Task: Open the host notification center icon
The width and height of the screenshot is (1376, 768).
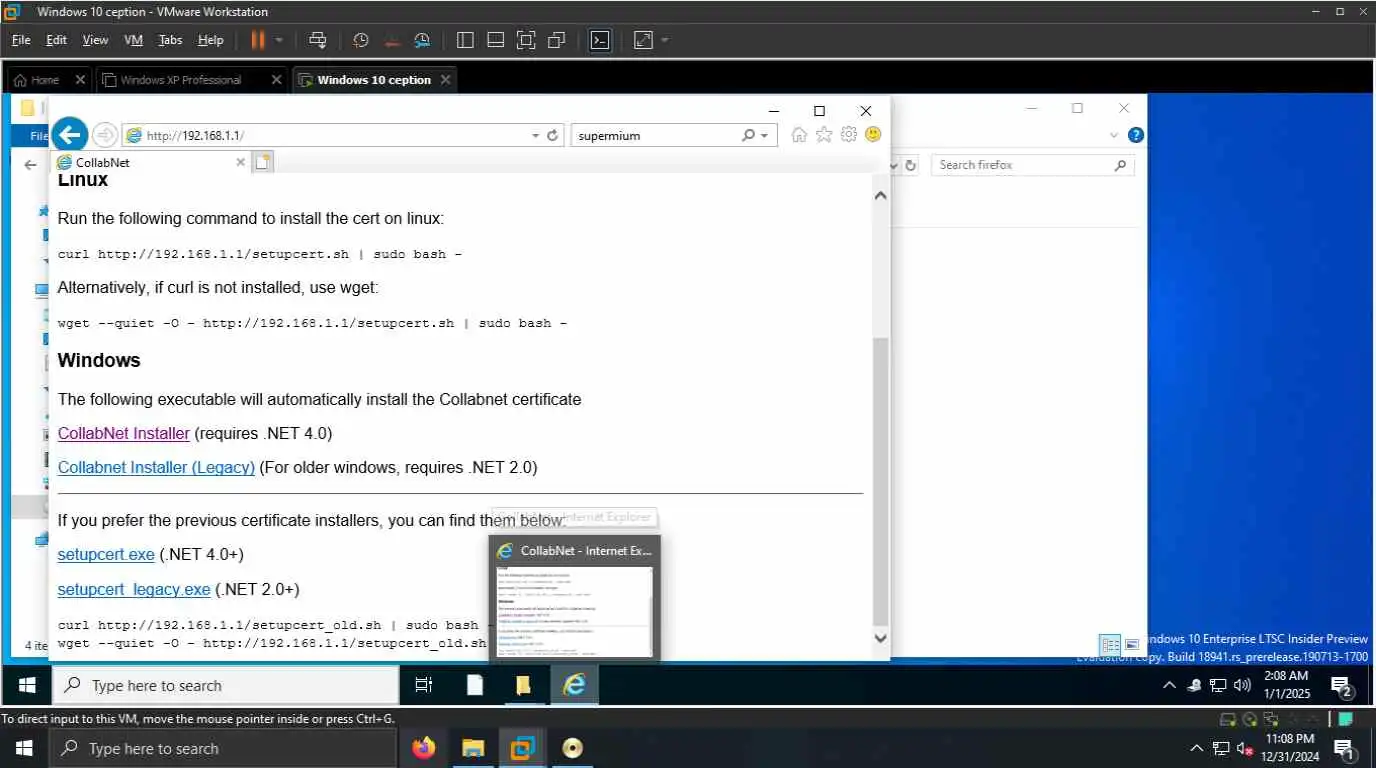Action: pos(1345,748)
